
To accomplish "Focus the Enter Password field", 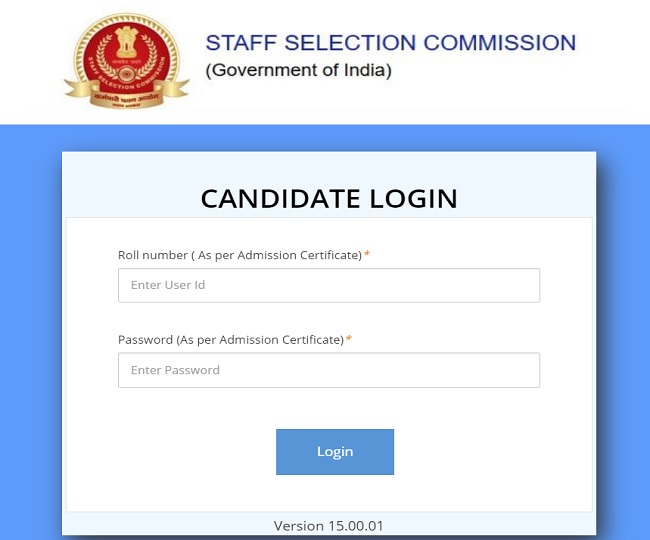I will click(x=328, y=370).
